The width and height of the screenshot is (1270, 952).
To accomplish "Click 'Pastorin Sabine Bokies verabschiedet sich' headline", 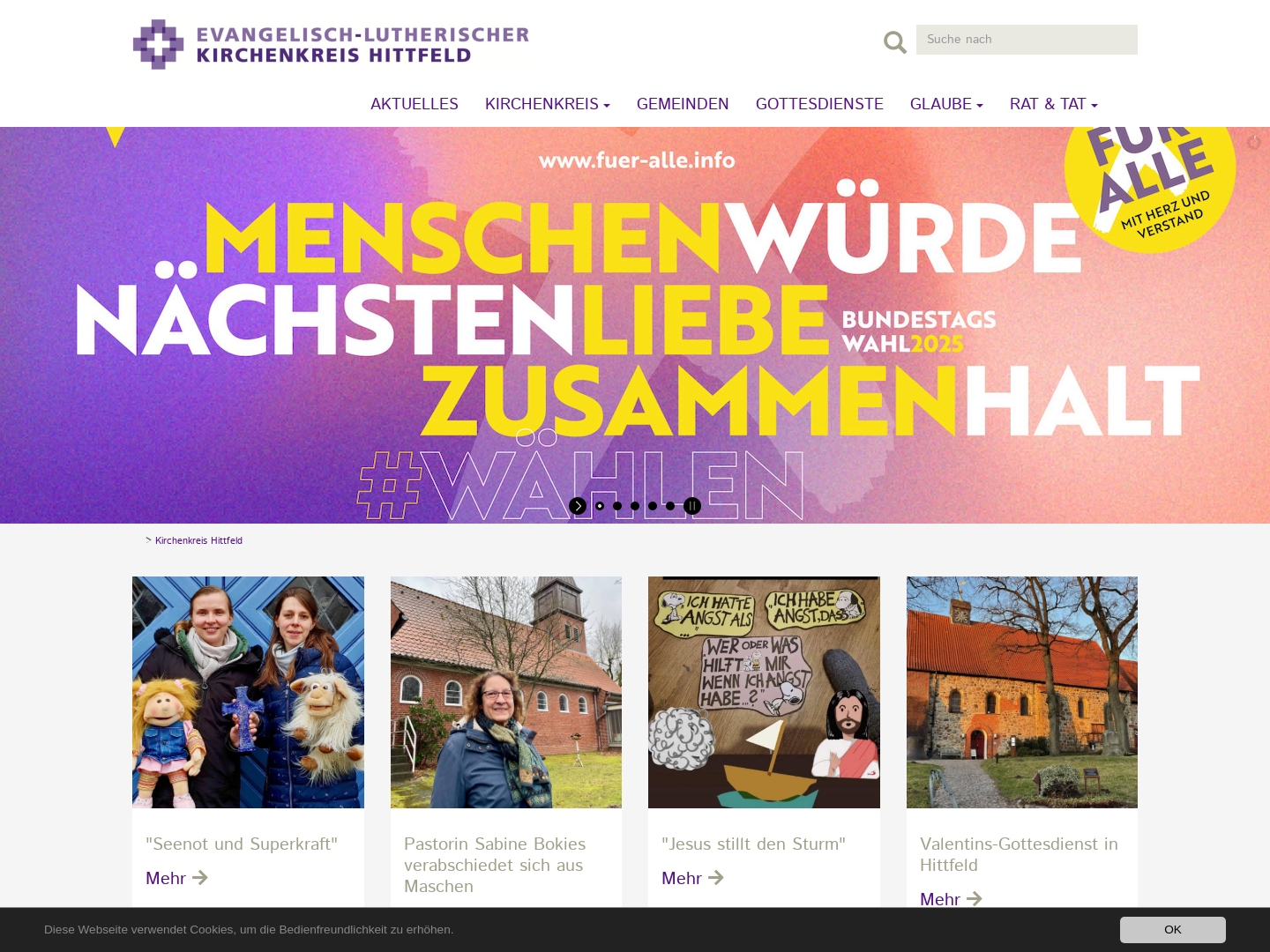I will (x=495, y=865).
